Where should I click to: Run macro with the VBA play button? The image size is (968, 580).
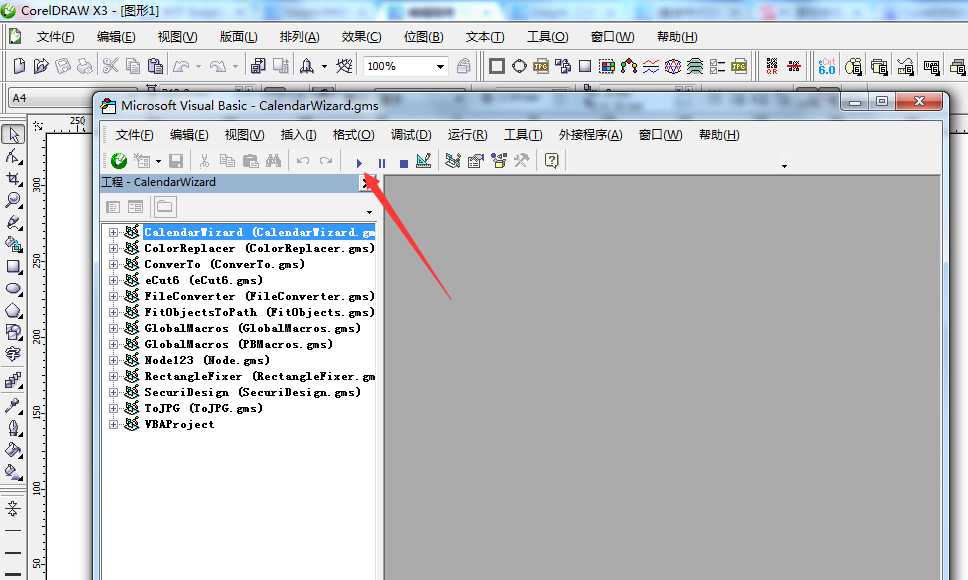click(x=359, y=163)
